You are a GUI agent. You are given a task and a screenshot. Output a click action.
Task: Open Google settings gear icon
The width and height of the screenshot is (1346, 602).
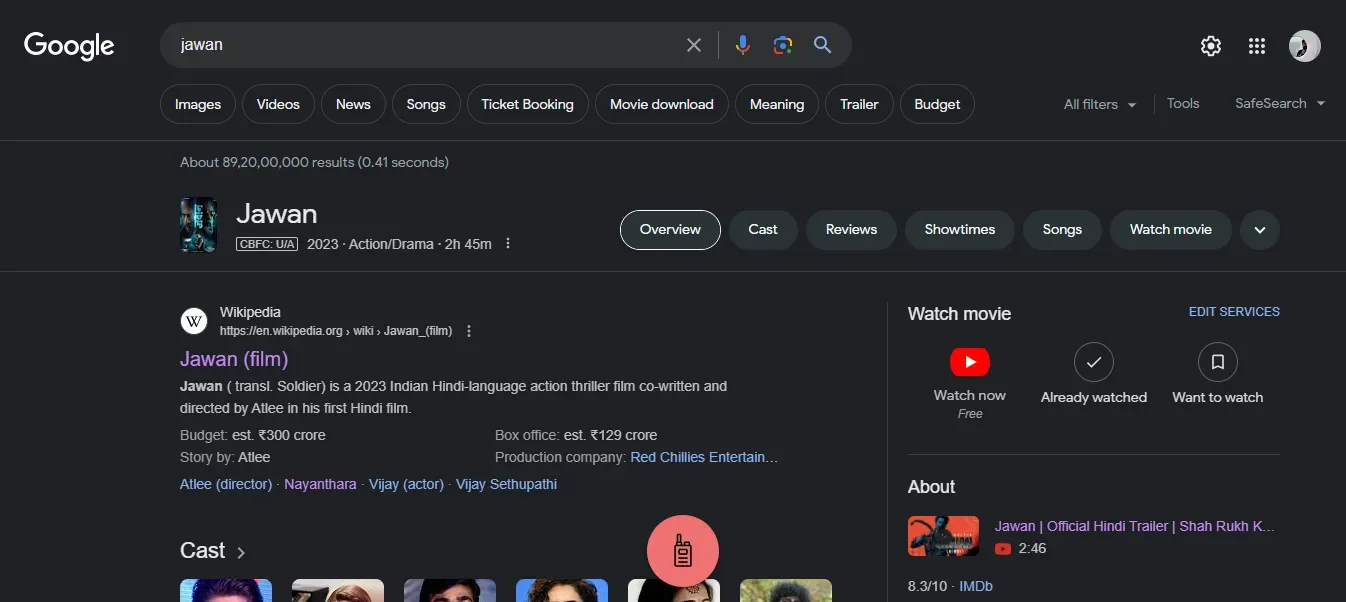pos(1211,46)
